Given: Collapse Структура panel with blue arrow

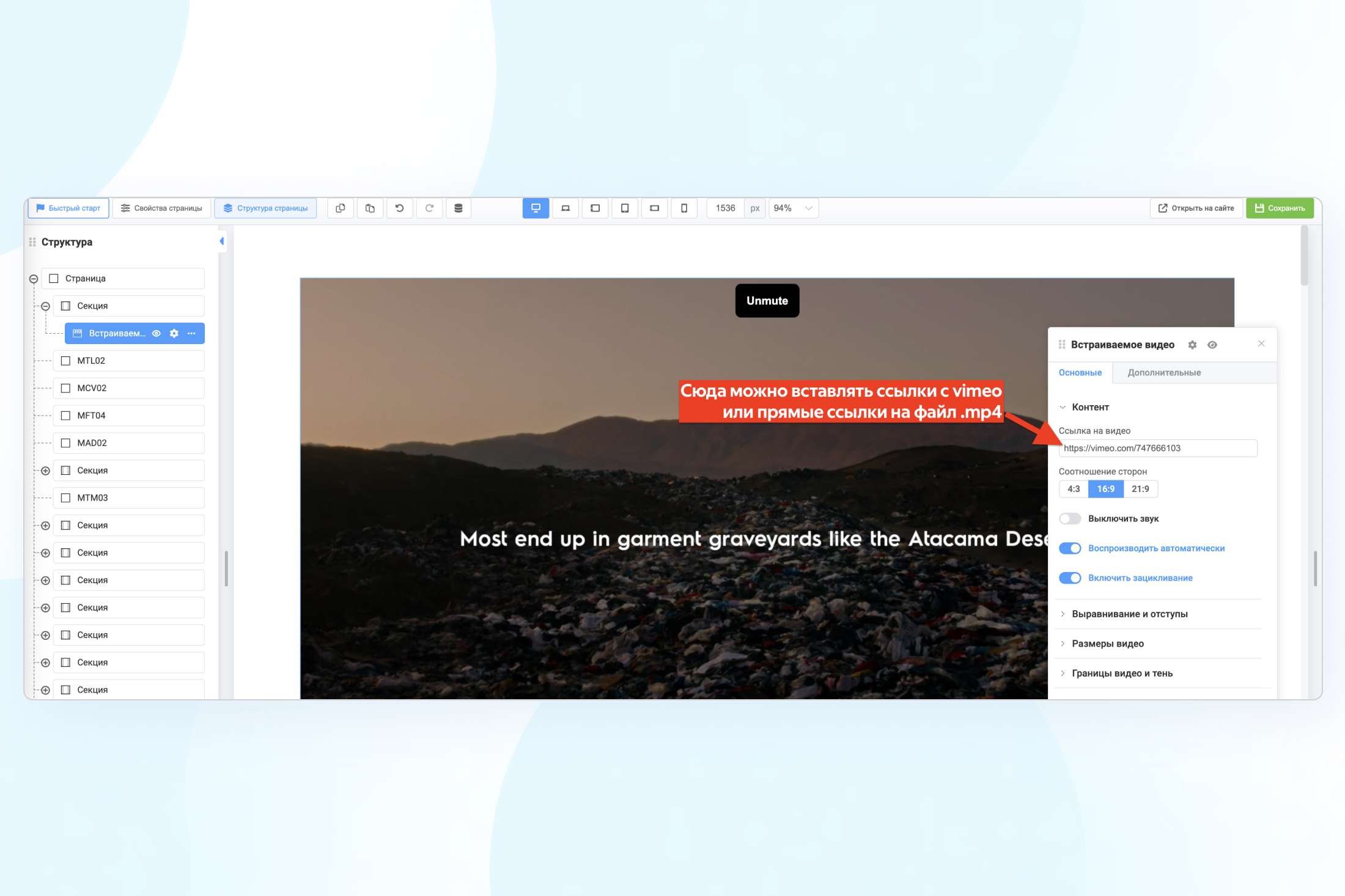Looking at the screenshot, I should click(222, 241).
